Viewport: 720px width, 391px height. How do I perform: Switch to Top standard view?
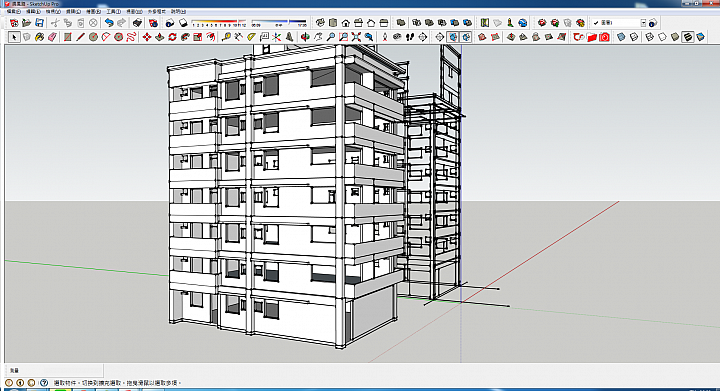click(x=333, y=22)
